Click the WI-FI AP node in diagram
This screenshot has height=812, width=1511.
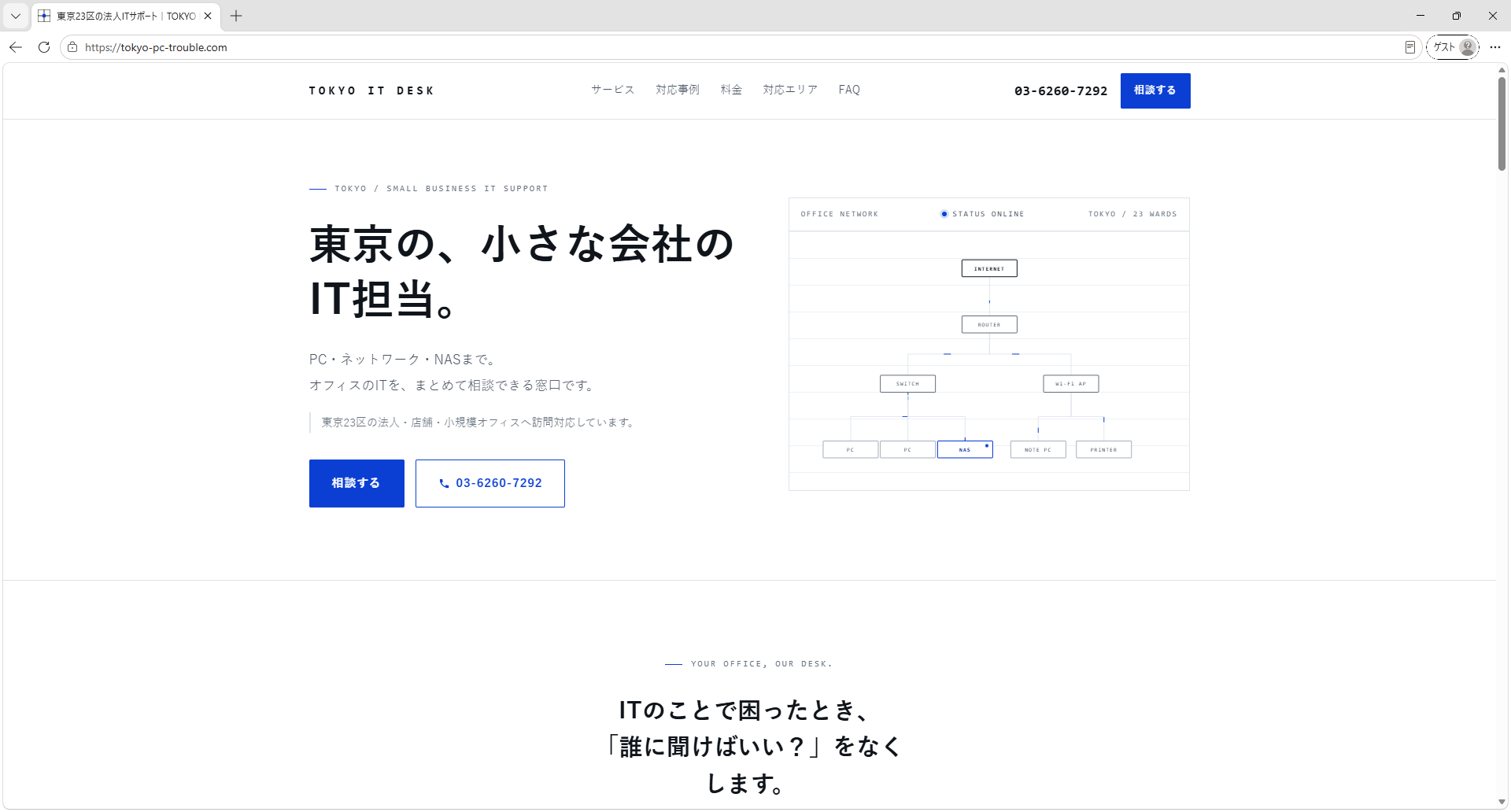(1071, 384)
